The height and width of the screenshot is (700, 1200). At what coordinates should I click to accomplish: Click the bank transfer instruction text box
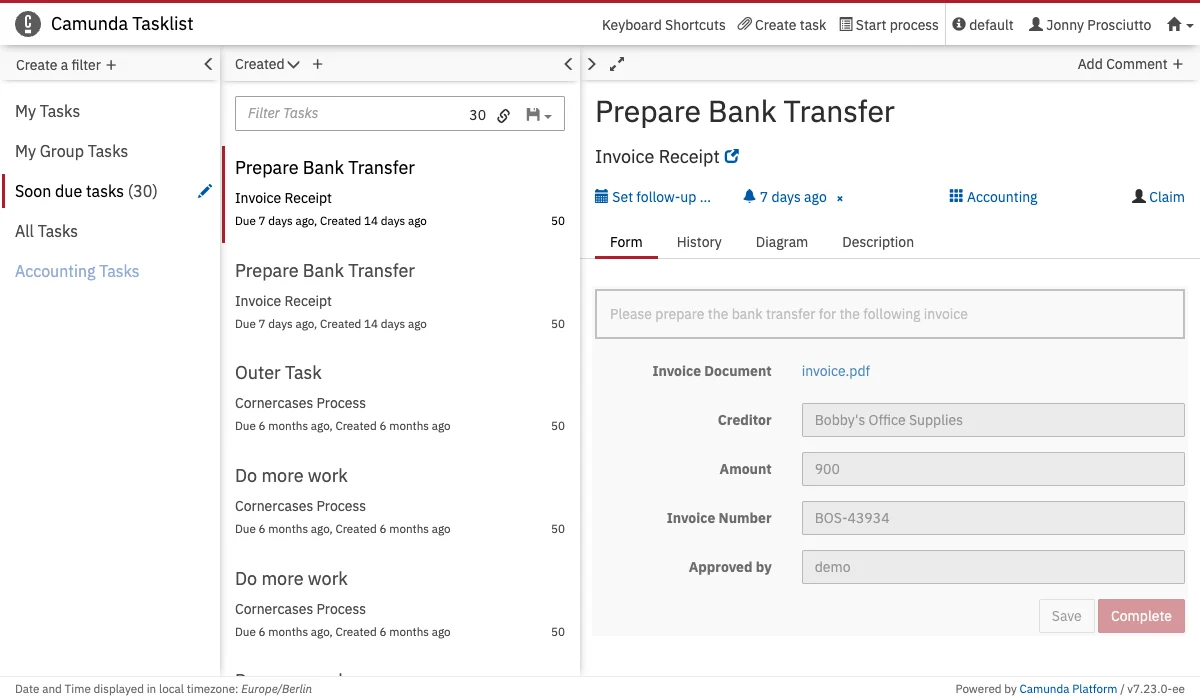[890, 314]
